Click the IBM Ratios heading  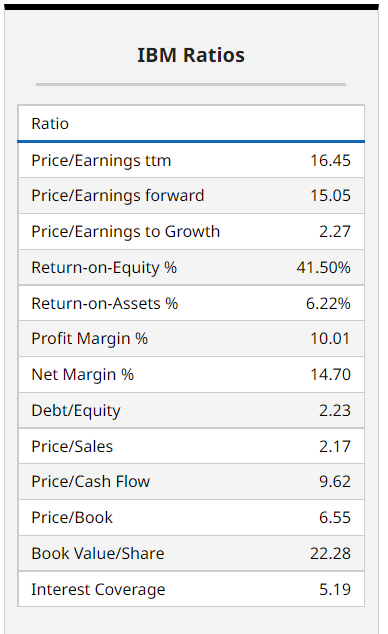(191, 55)
